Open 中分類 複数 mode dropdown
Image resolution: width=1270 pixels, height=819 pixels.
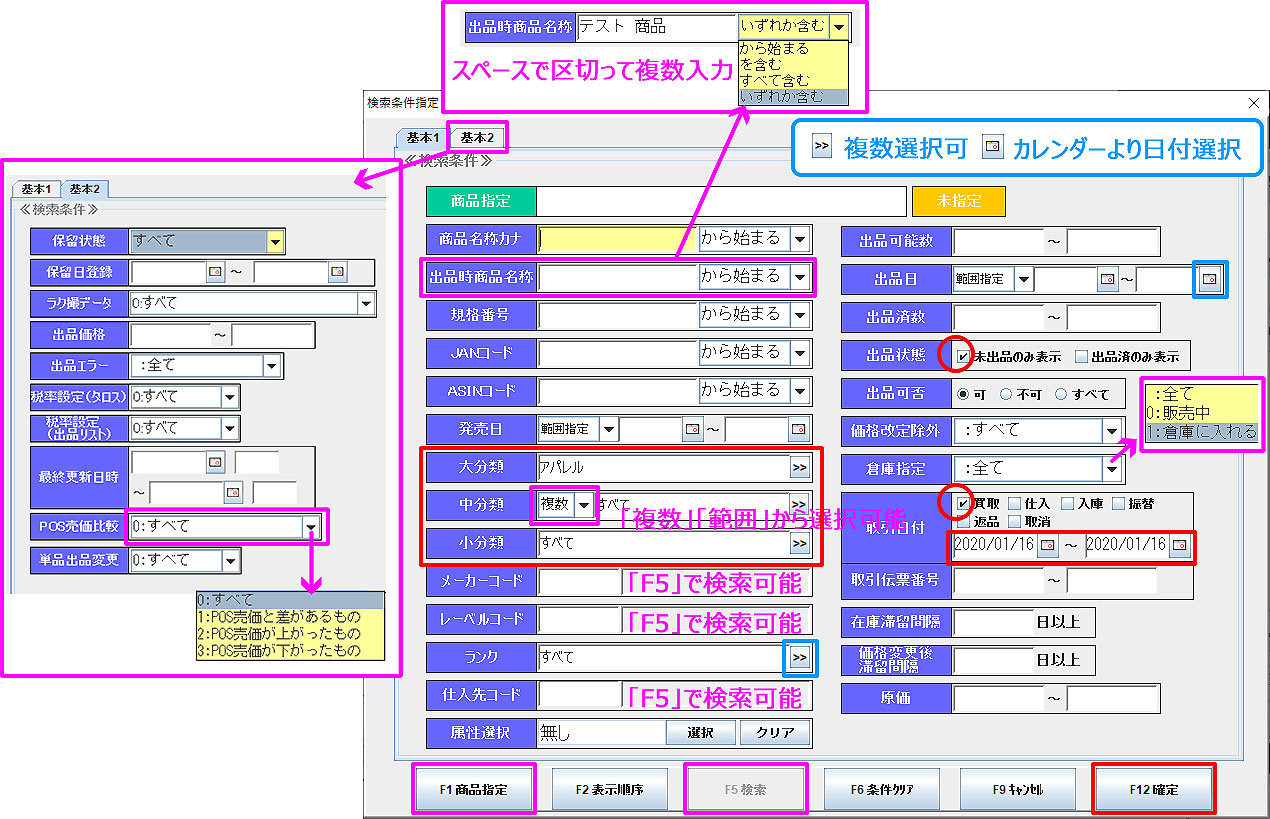(584, 505)
